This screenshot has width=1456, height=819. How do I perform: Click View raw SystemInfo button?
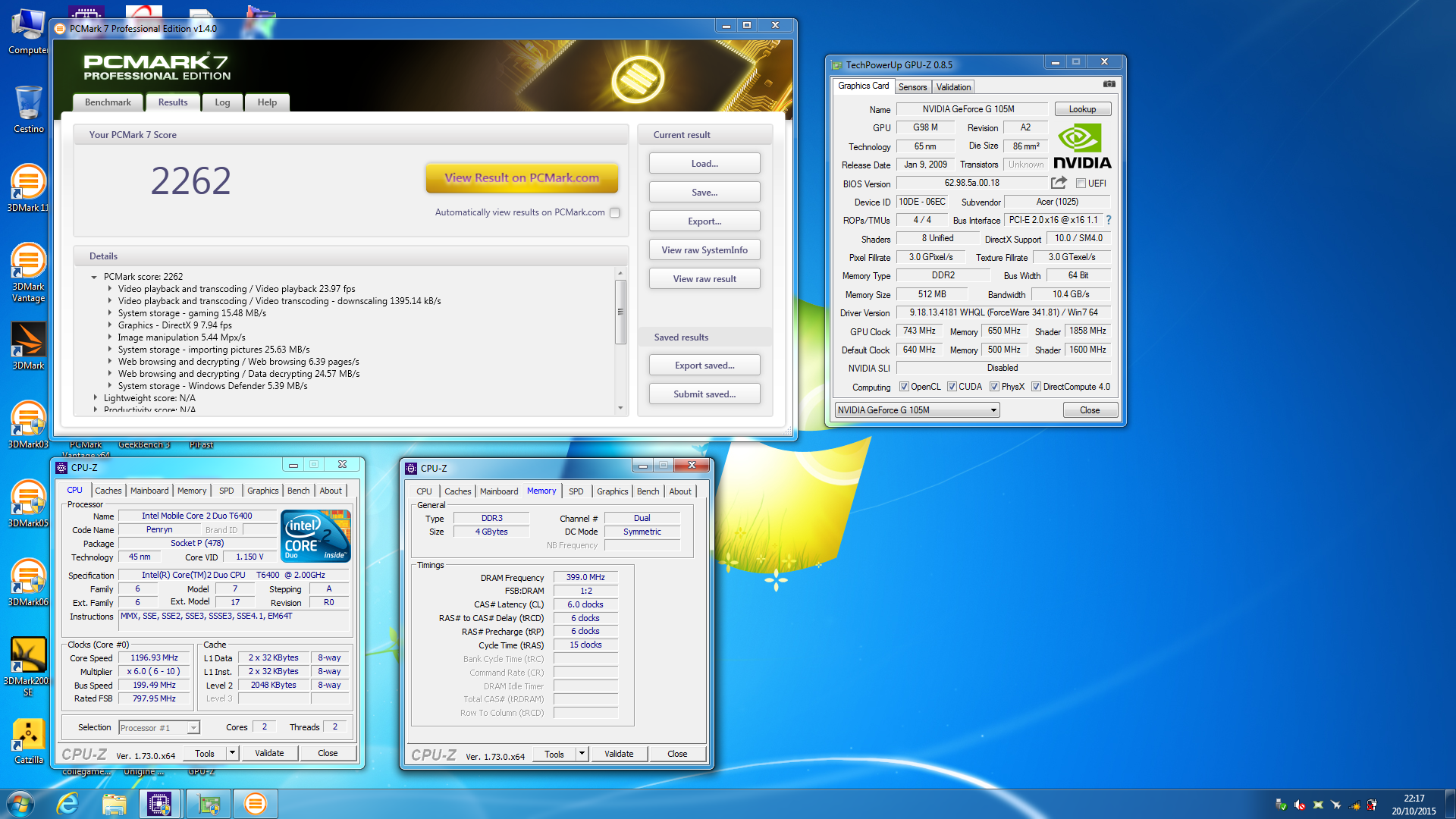click(704, 250)
